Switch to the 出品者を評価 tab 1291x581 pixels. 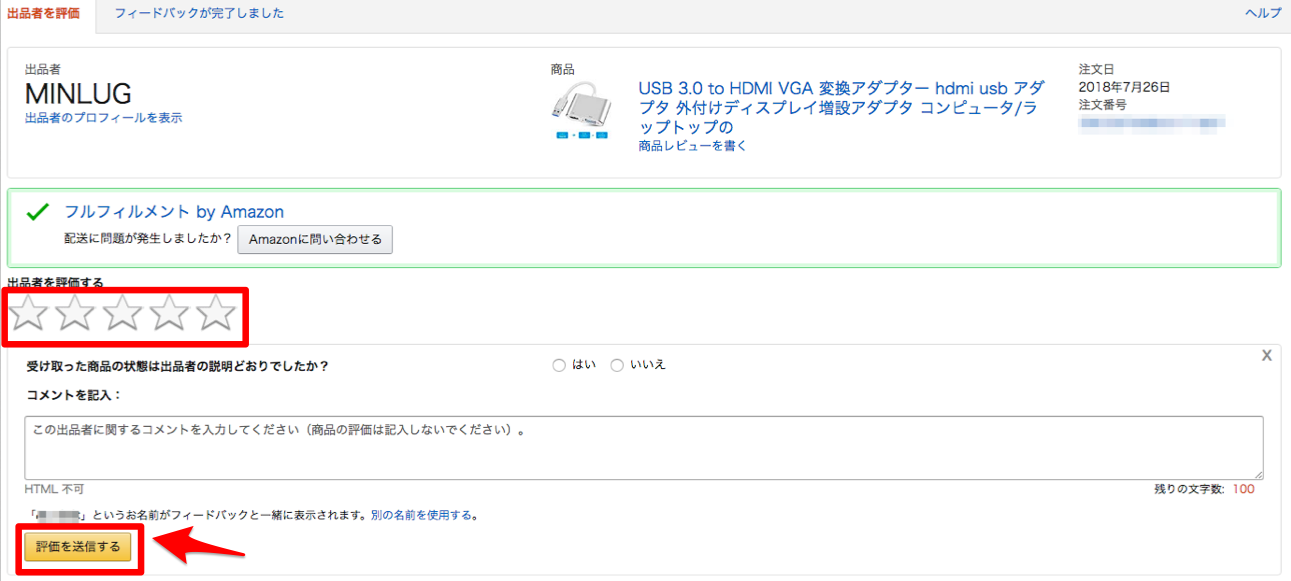pyautogui.click(x=44, y=14)
